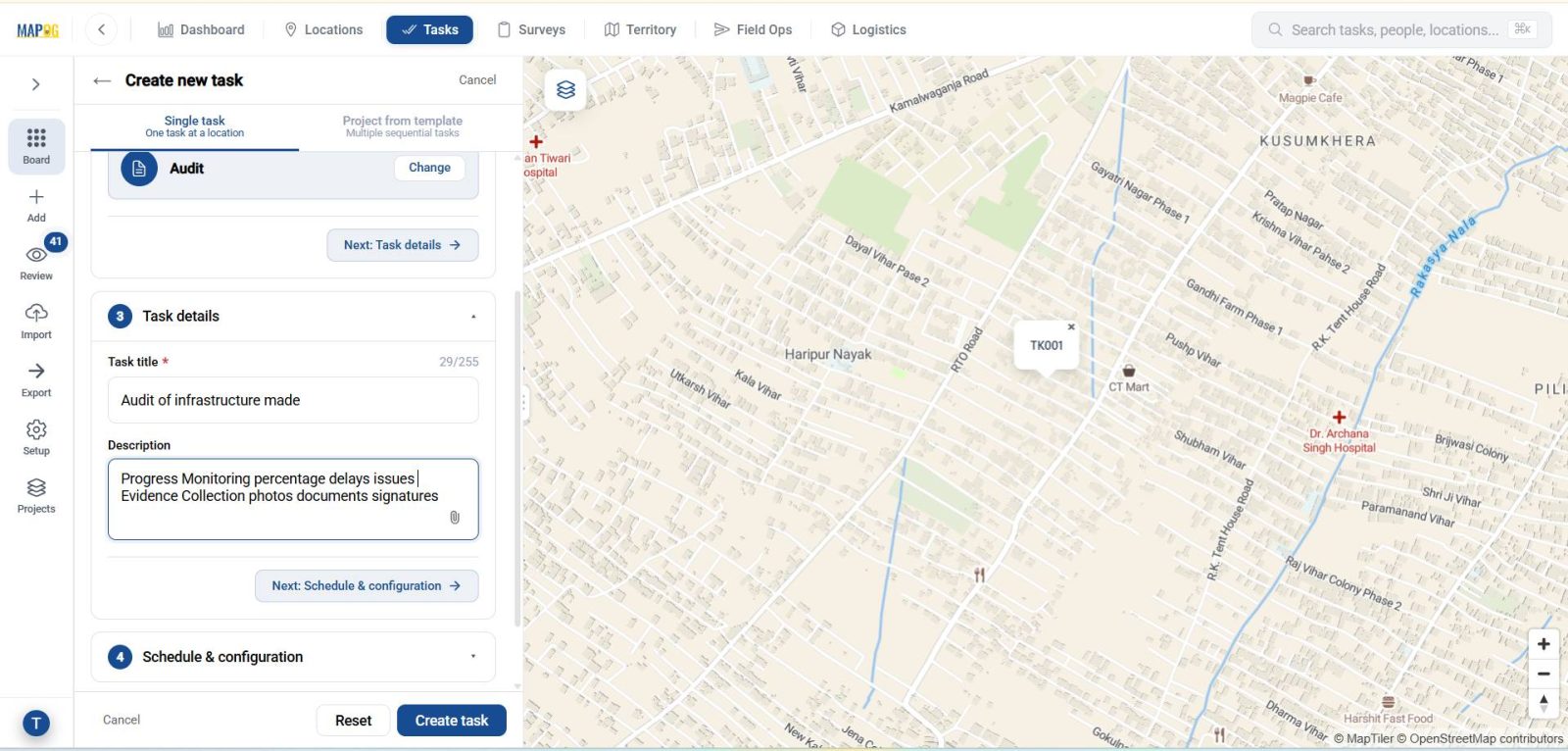Screen dimensions: 1568x751
Task: Close the TK001 map popup
Action: pyautogui.click(x=1071, y=326)
